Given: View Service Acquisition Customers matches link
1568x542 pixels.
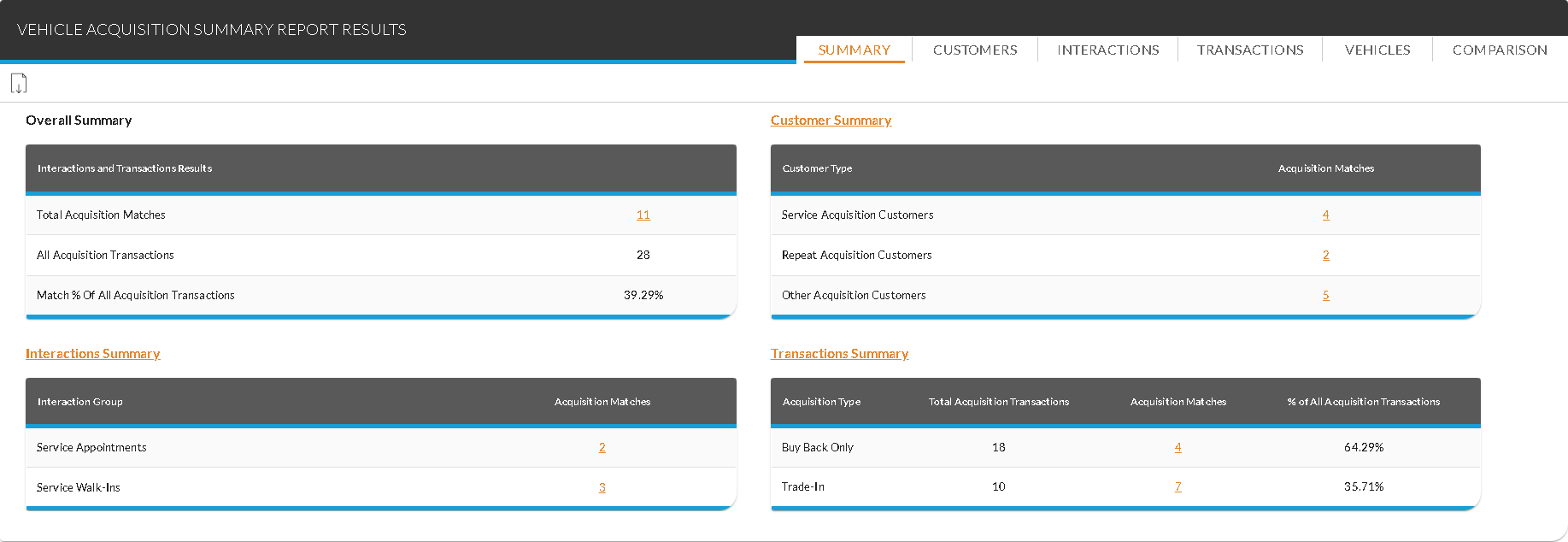Looking at the screenshot, I should point(1325,215).
